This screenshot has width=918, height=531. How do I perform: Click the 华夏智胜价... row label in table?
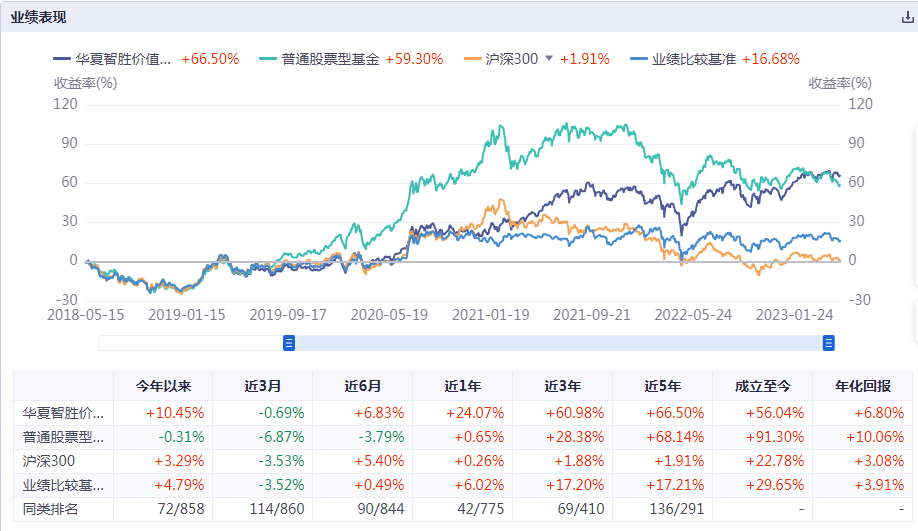[62, 412]
